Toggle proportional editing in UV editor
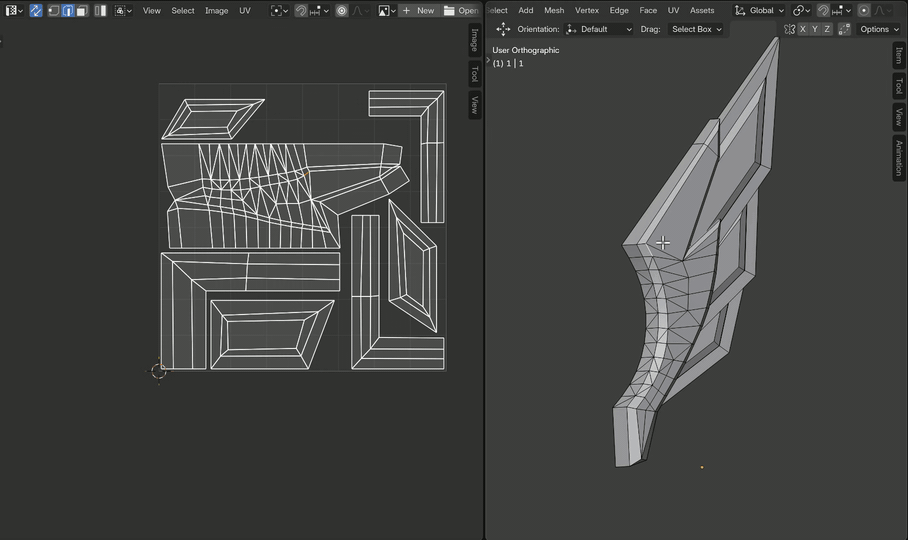The height and width of the screenshot is (540, 908). point(342,10)
